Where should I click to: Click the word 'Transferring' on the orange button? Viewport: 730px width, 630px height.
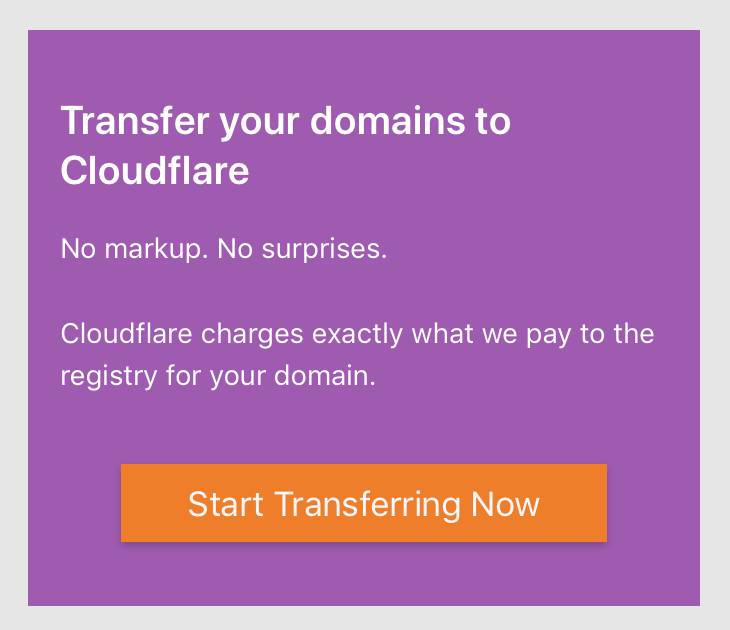click(367, 505)
